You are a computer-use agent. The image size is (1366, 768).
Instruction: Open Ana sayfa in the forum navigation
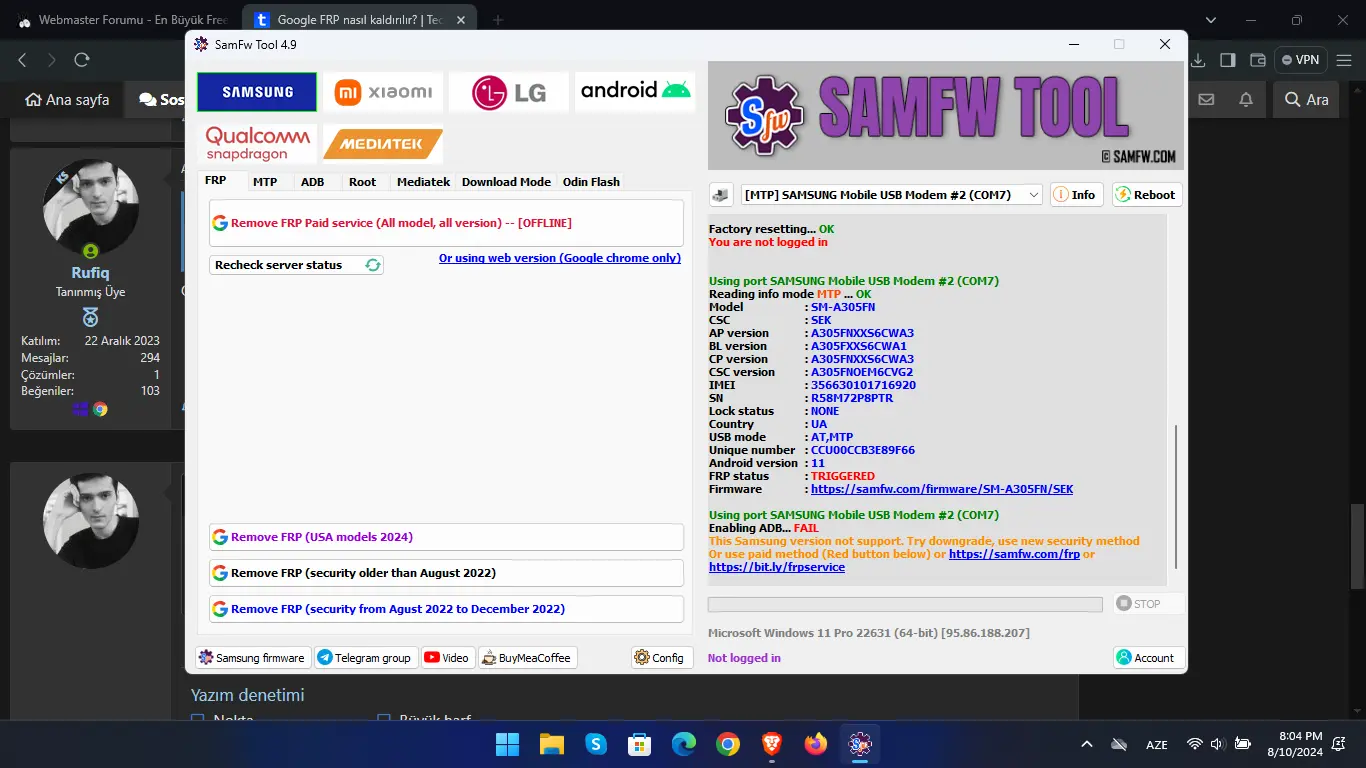67,99
